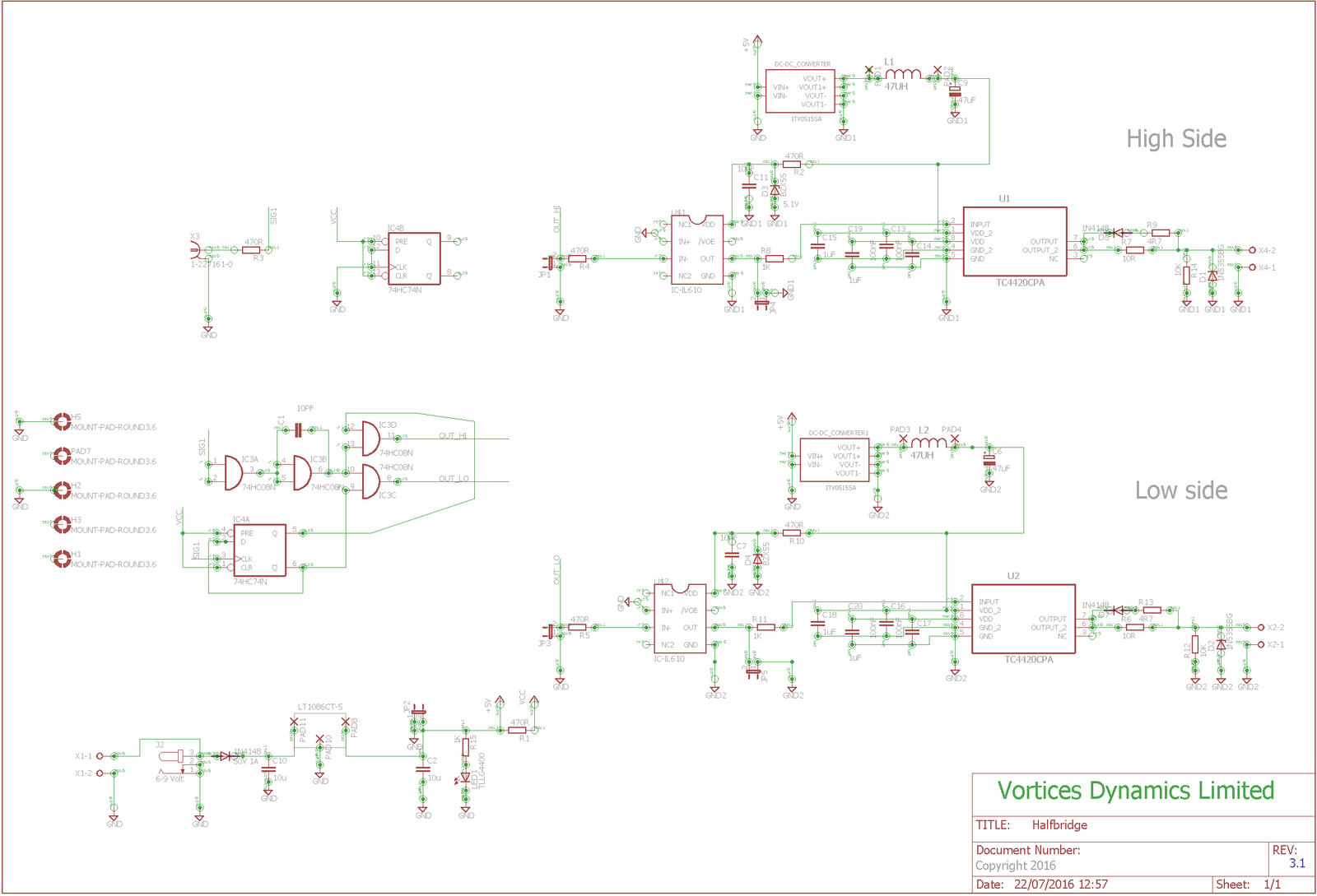Click the LT1086CT-5 regulator label
1317x896 pixels.
(x=320, y=708)
